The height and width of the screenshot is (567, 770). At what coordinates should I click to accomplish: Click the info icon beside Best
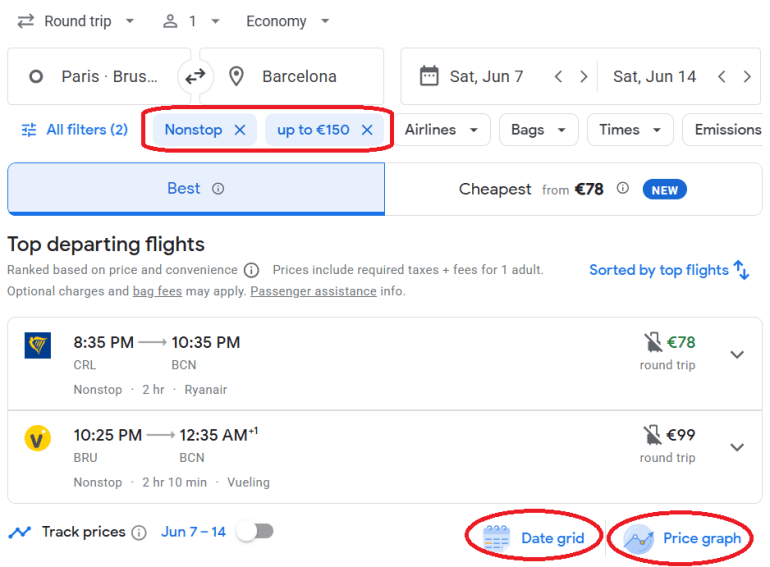(218, 189)
